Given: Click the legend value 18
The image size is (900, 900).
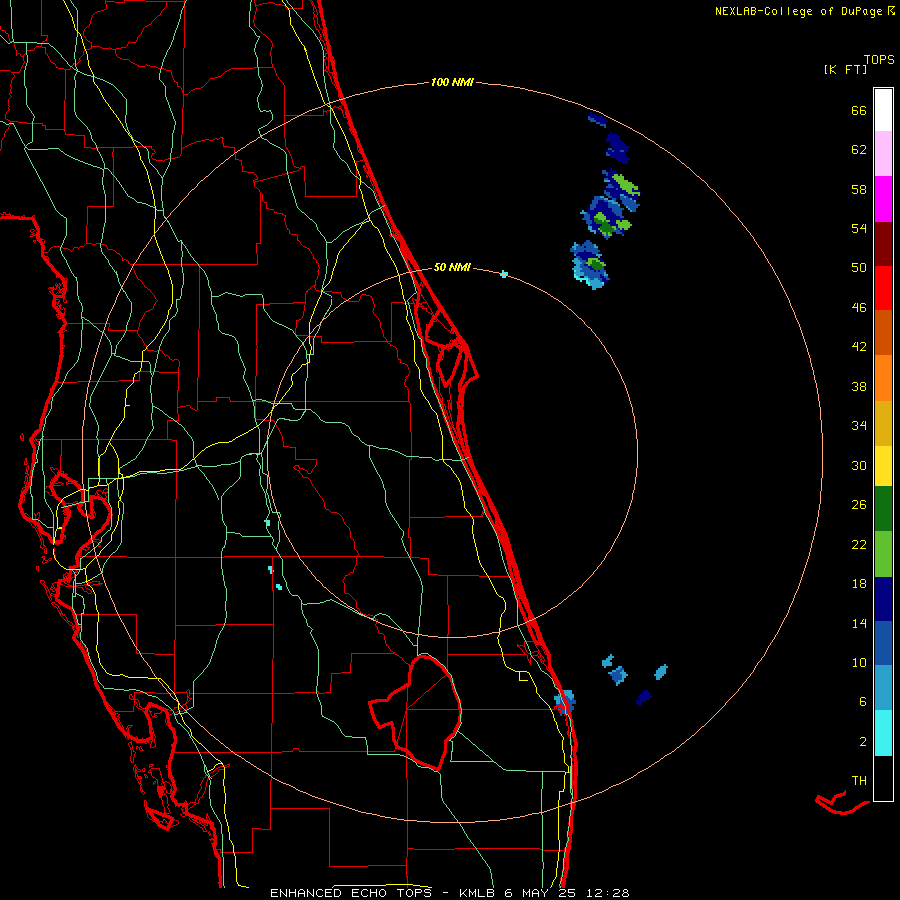Looking at the screenshot, I should [859, 583].
